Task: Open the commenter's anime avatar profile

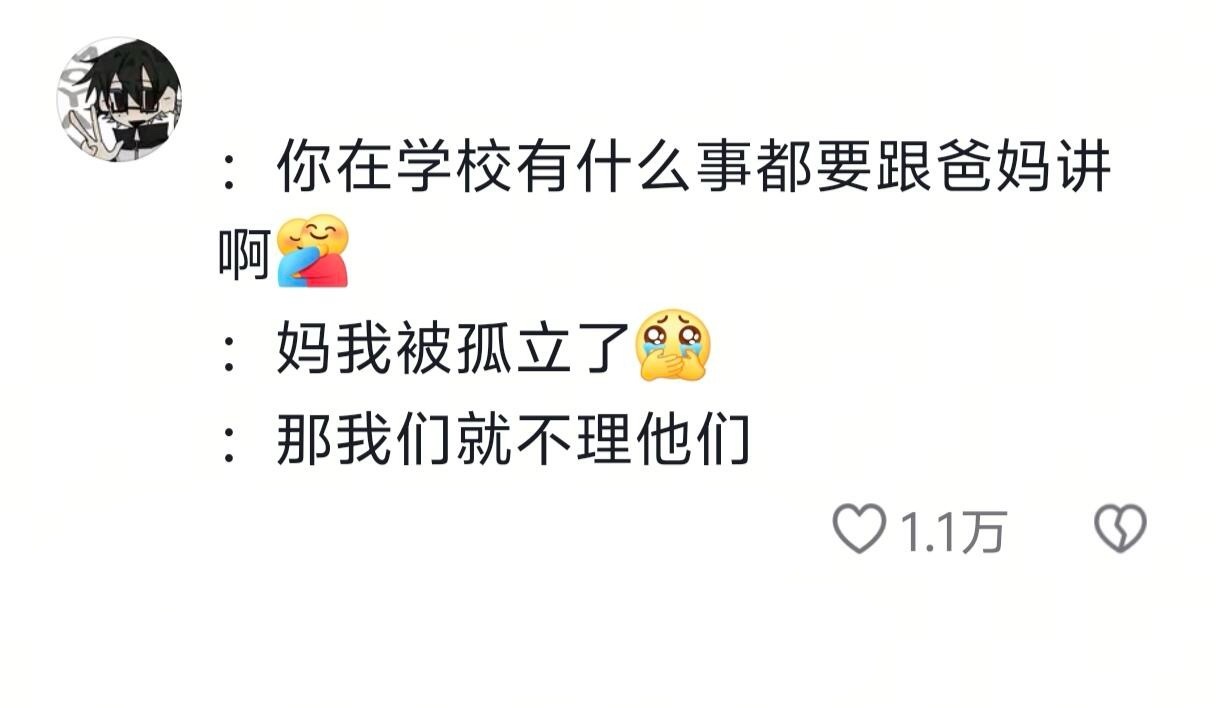Action: click(119, 99)
